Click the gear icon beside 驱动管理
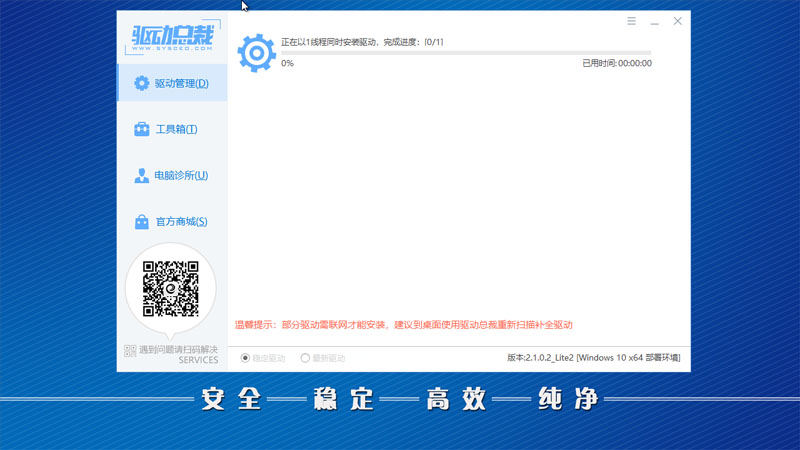 tap(141, 83)
